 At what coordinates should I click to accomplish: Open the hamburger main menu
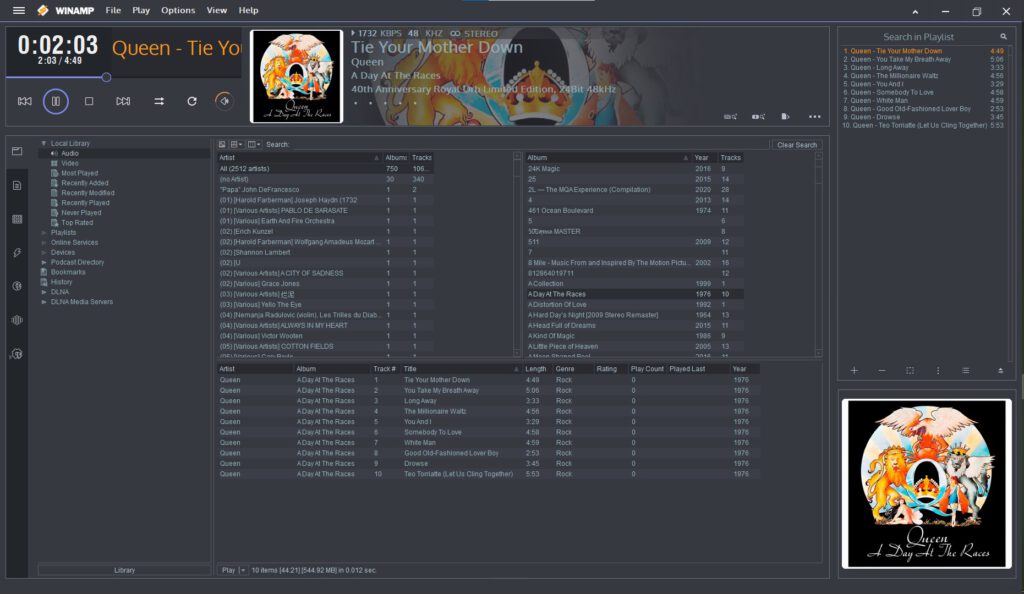coord(19,10)
